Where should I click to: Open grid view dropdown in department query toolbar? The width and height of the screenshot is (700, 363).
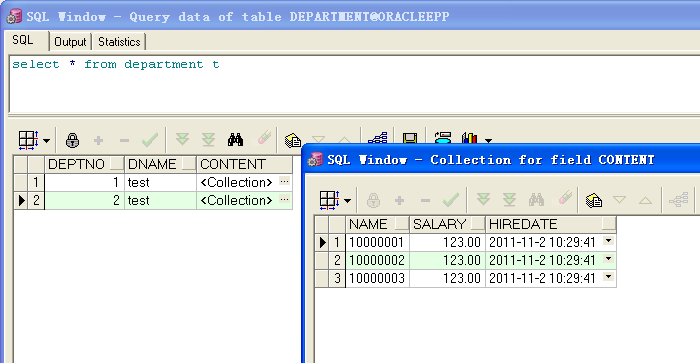tap(47, 140)
